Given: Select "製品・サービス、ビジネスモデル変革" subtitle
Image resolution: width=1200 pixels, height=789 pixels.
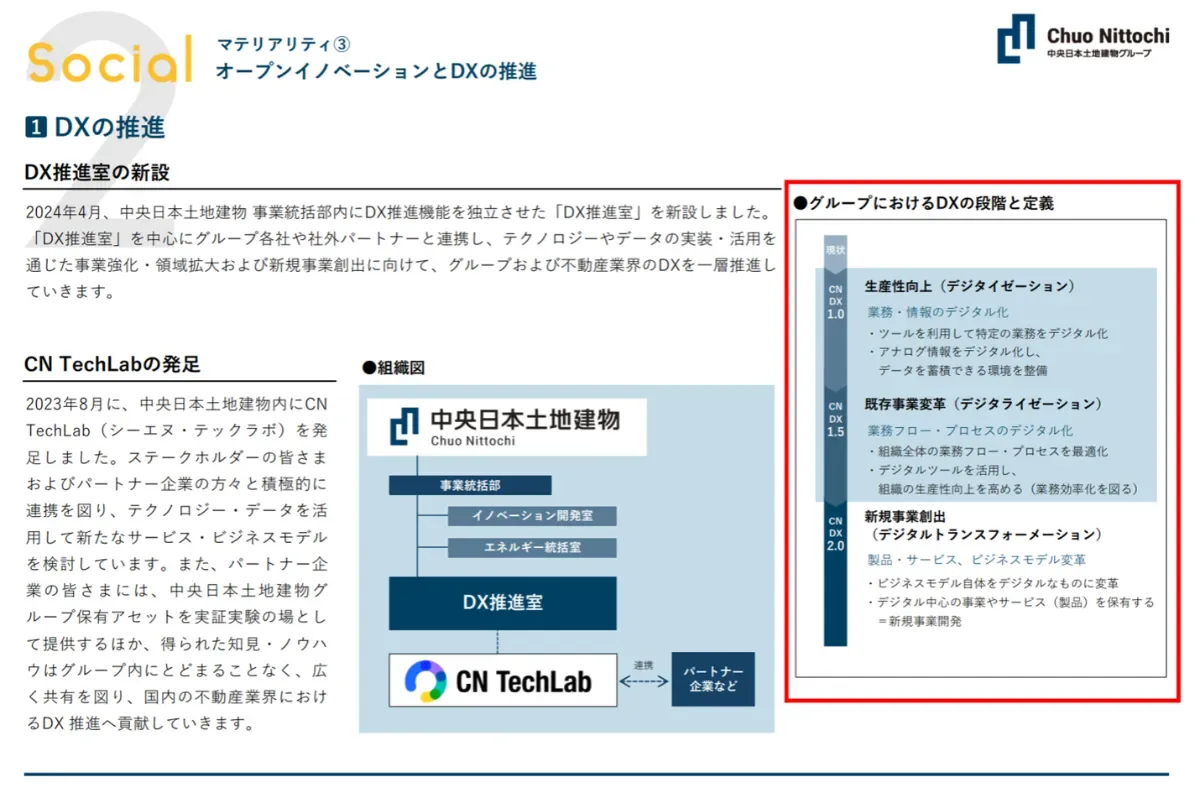Looking at the screenshot, I should [976, 560].
